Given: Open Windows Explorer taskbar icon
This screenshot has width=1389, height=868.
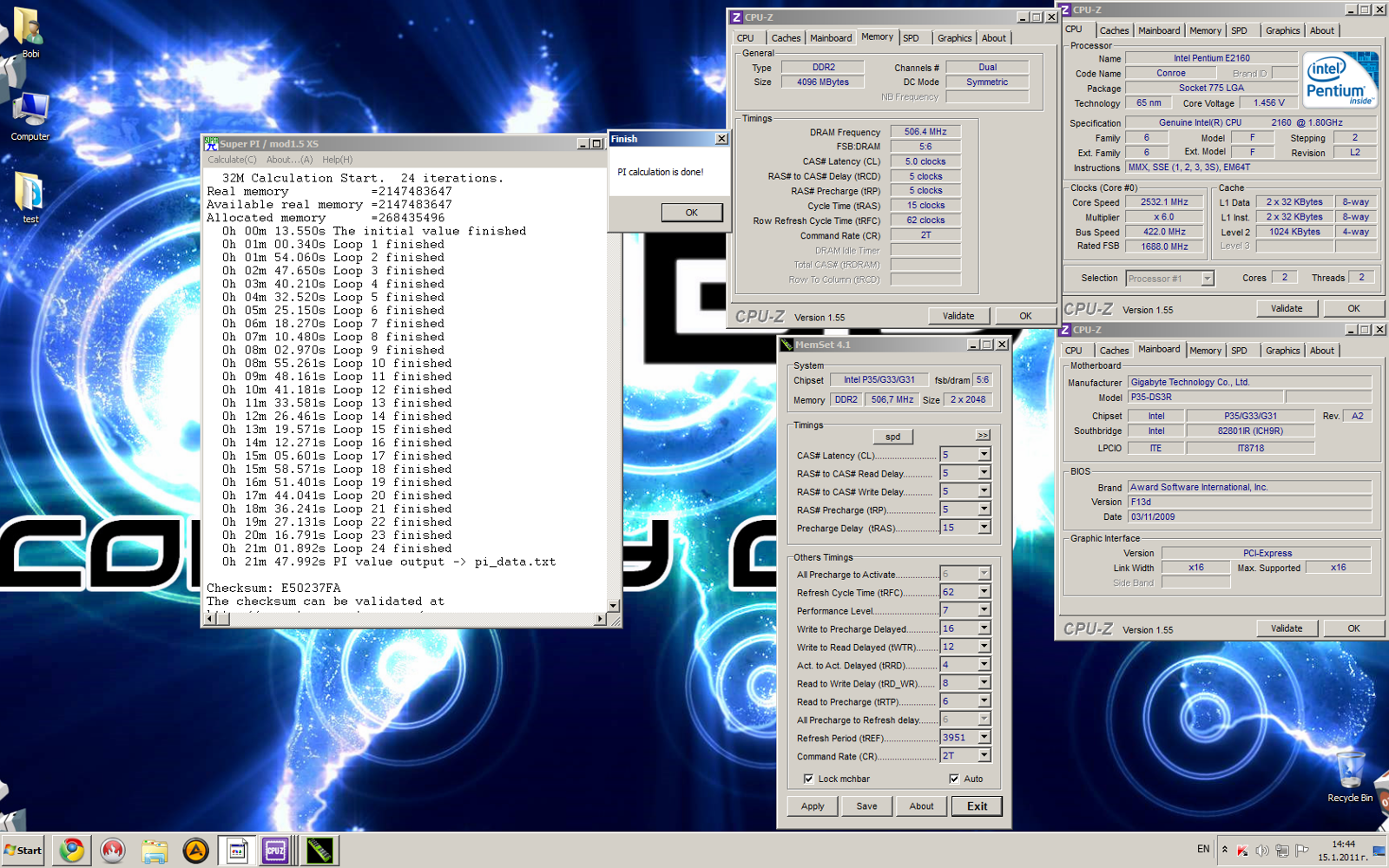Looking at the screenshot, I should click(x=155, y=851).
